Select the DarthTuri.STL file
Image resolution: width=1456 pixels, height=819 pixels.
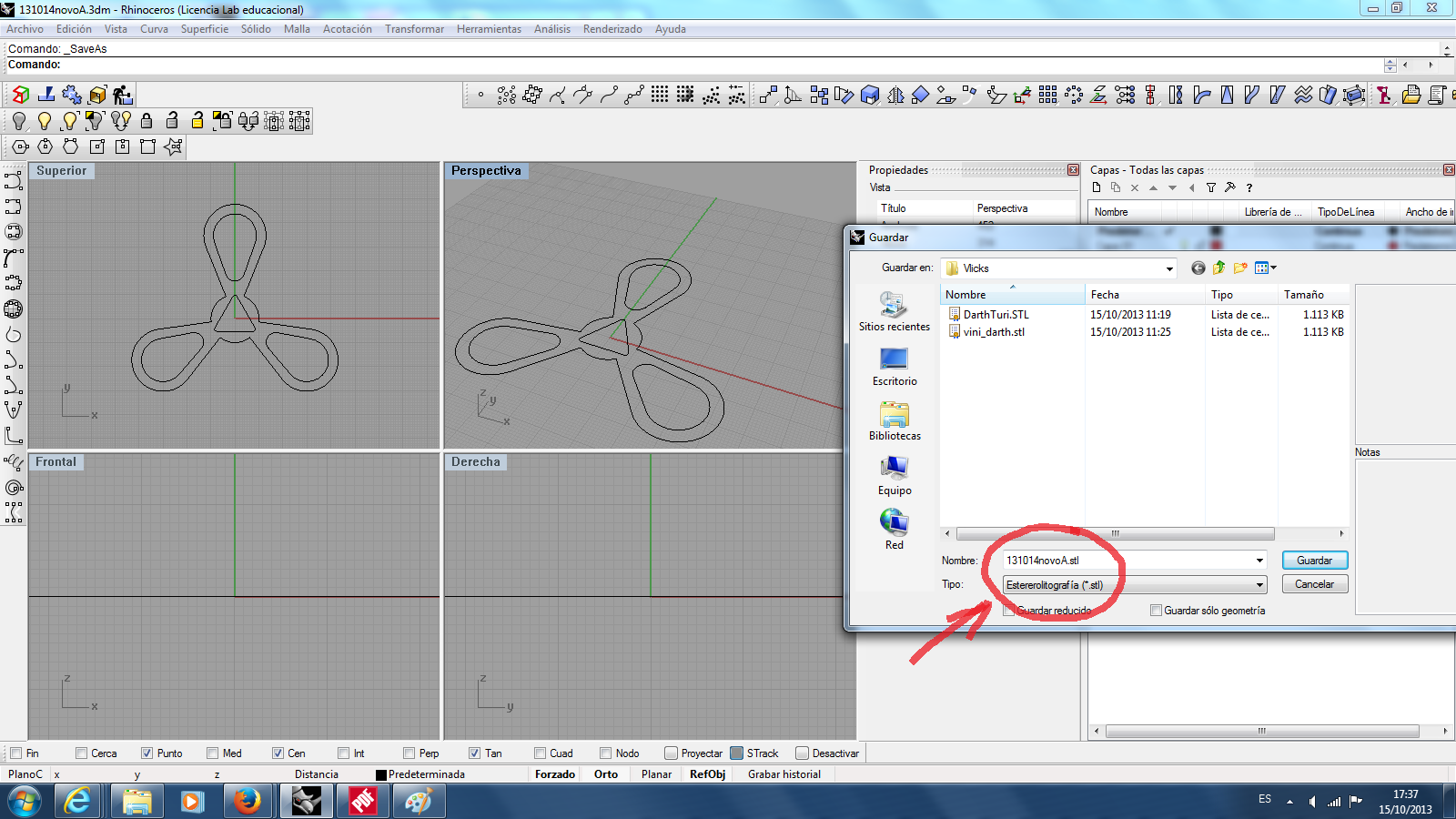tap(996, 315)
